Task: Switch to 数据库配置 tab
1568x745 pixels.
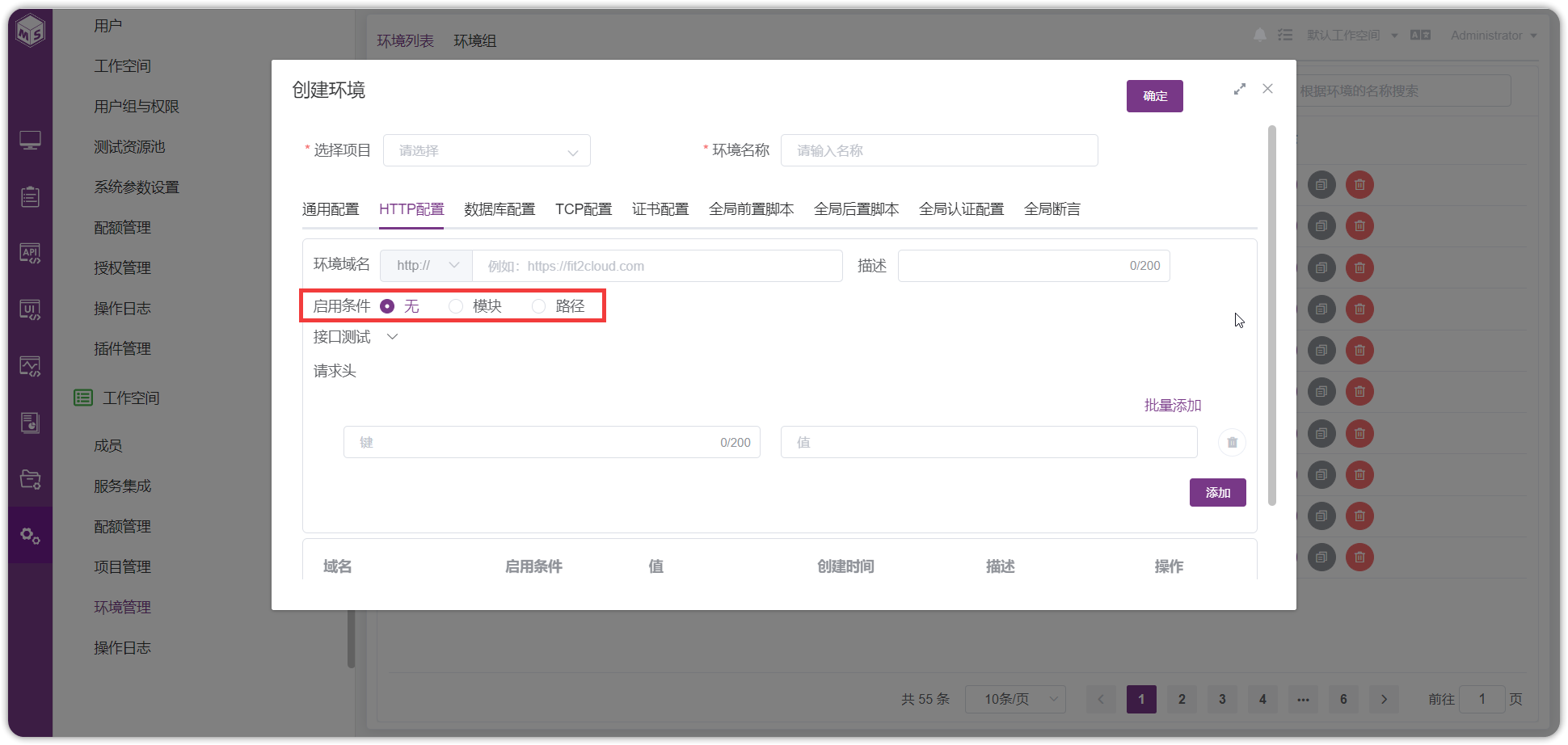Action: pyautogui.click(x=499, y=209)
